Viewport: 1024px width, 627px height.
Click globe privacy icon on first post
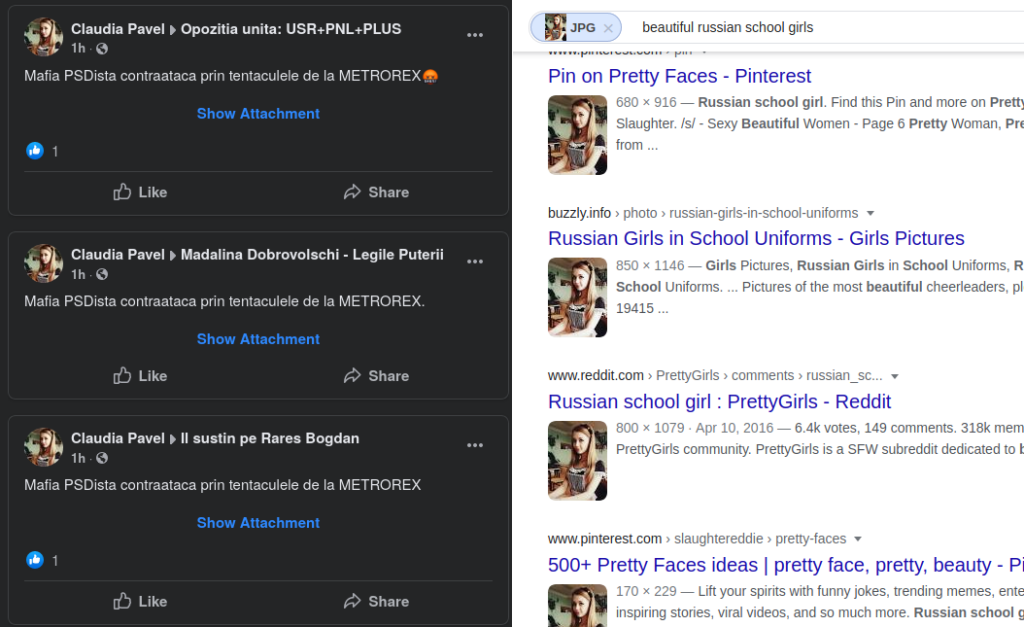click(102, 49)
